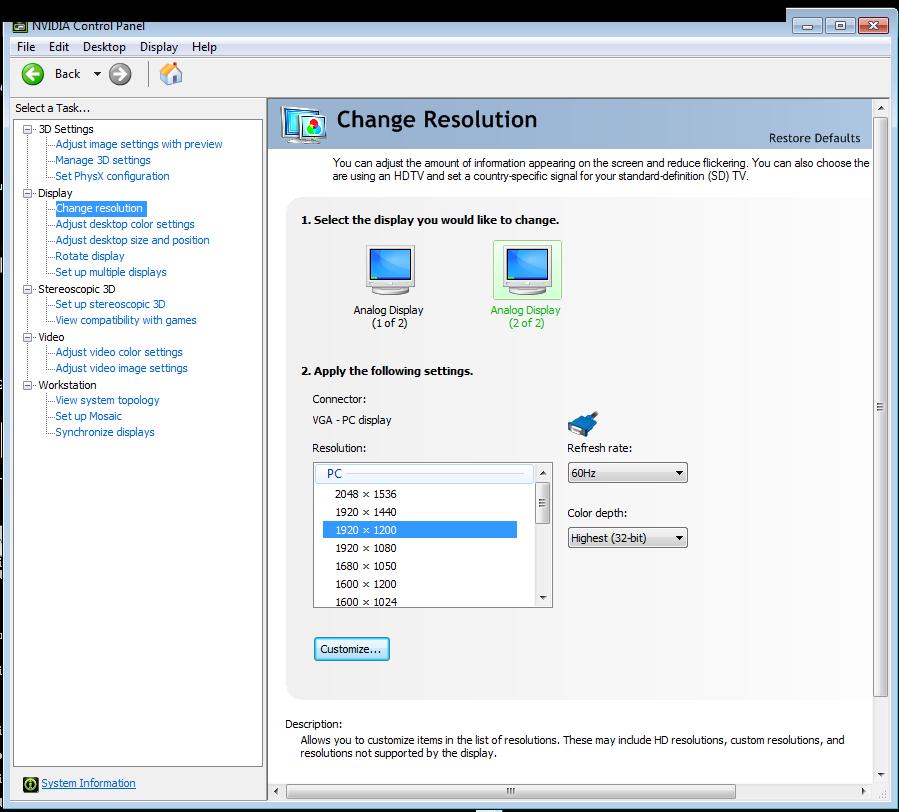
Task: Open the File menu
Action: (26, 47)
